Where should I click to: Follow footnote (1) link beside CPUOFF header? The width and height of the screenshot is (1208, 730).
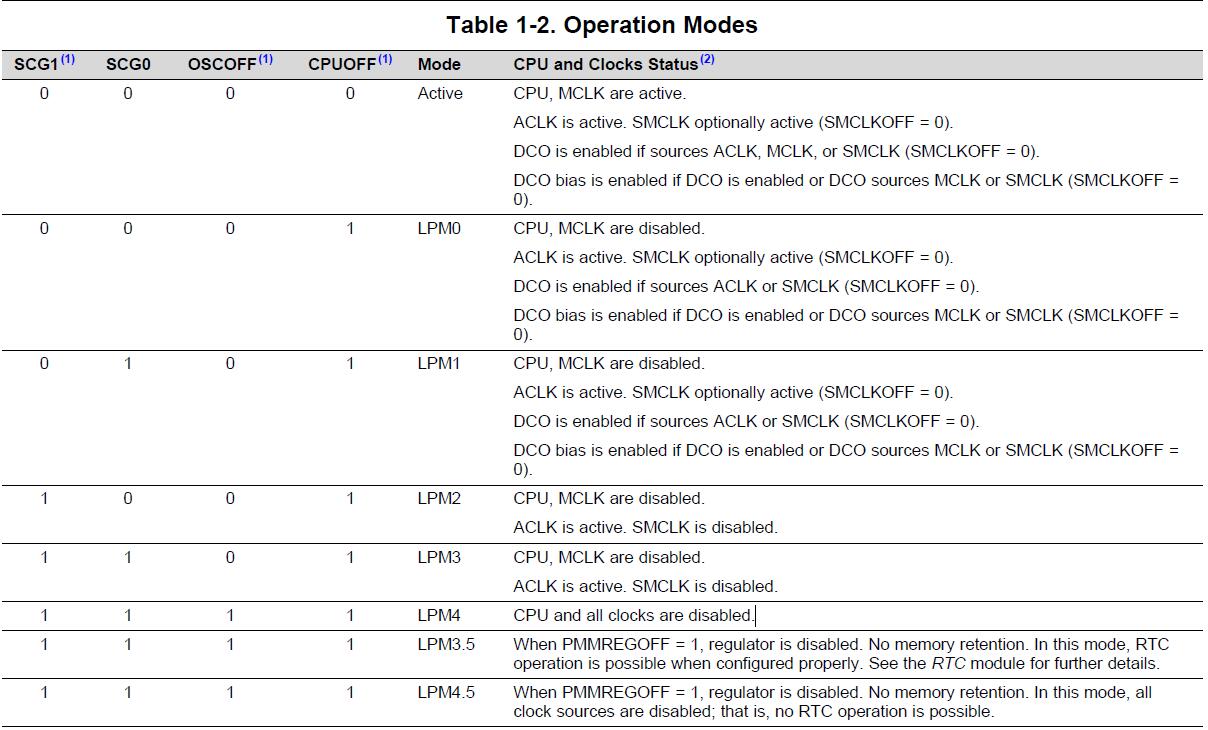pyautogui.click(x=385, y=60)
